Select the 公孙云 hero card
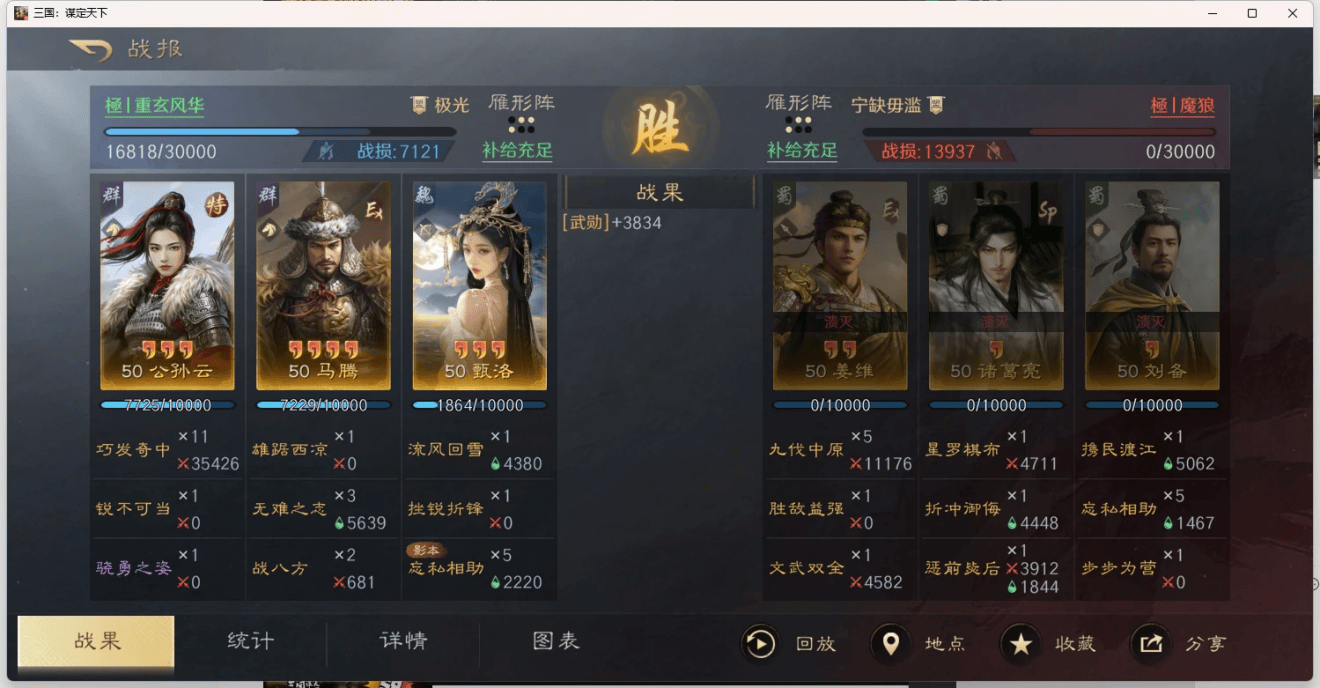 click(167, 285)
